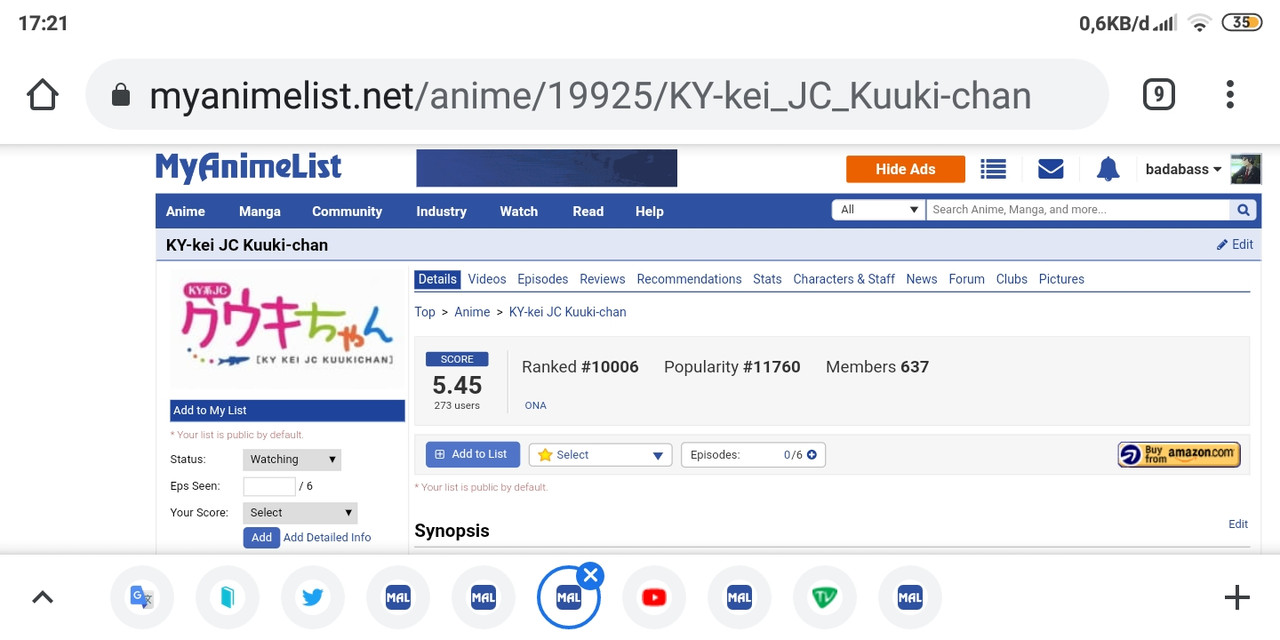The width and height of the screenshot is (1280, 640).
Task: Click the search magnifier button
Action: (x=1243, y=210)
